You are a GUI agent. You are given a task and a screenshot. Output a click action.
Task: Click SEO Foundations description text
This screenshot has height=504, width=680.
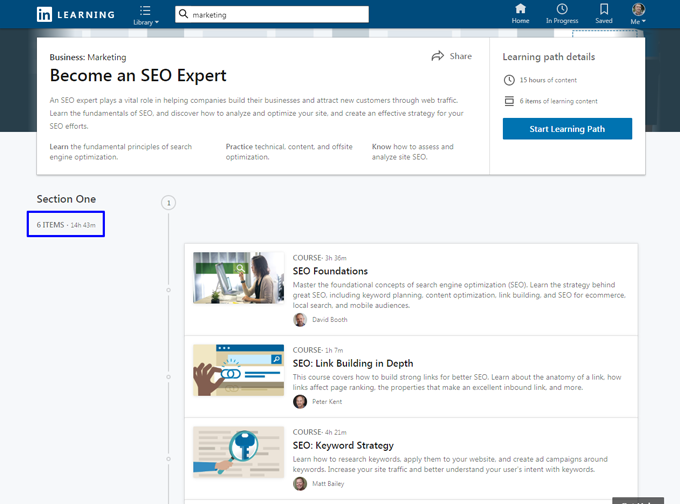point(459,295)
